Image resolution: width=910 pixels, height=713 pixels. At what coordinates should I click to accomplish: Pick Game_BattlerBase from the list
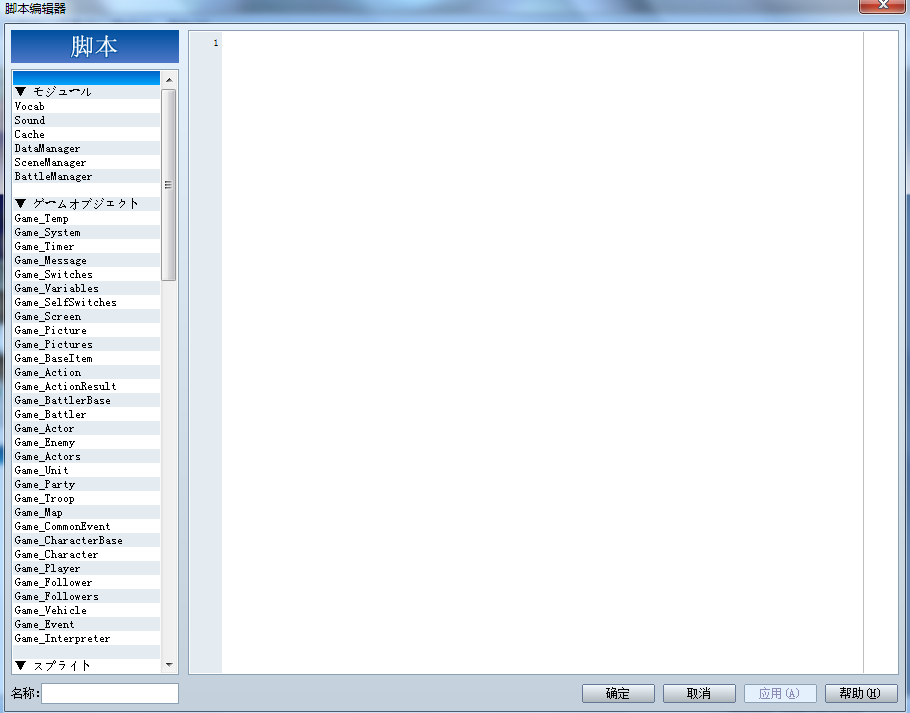click(62, 400)
